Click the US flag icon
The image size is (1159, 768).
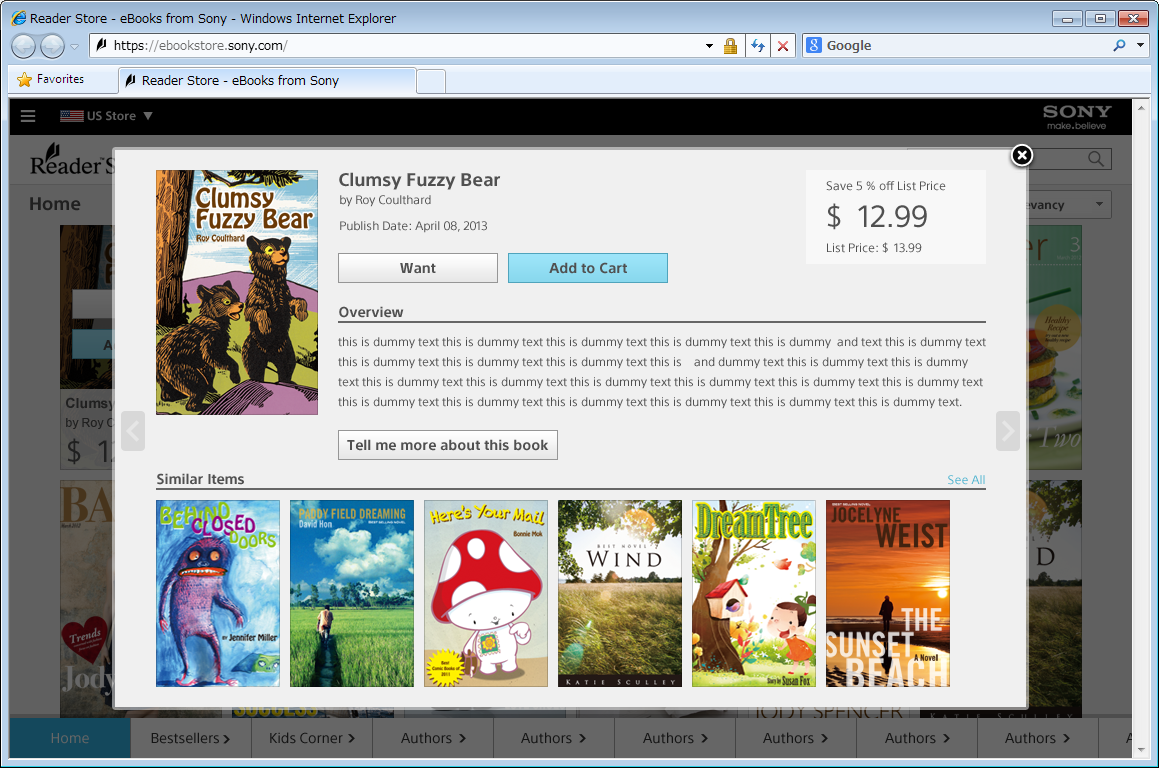pos(72,116)
